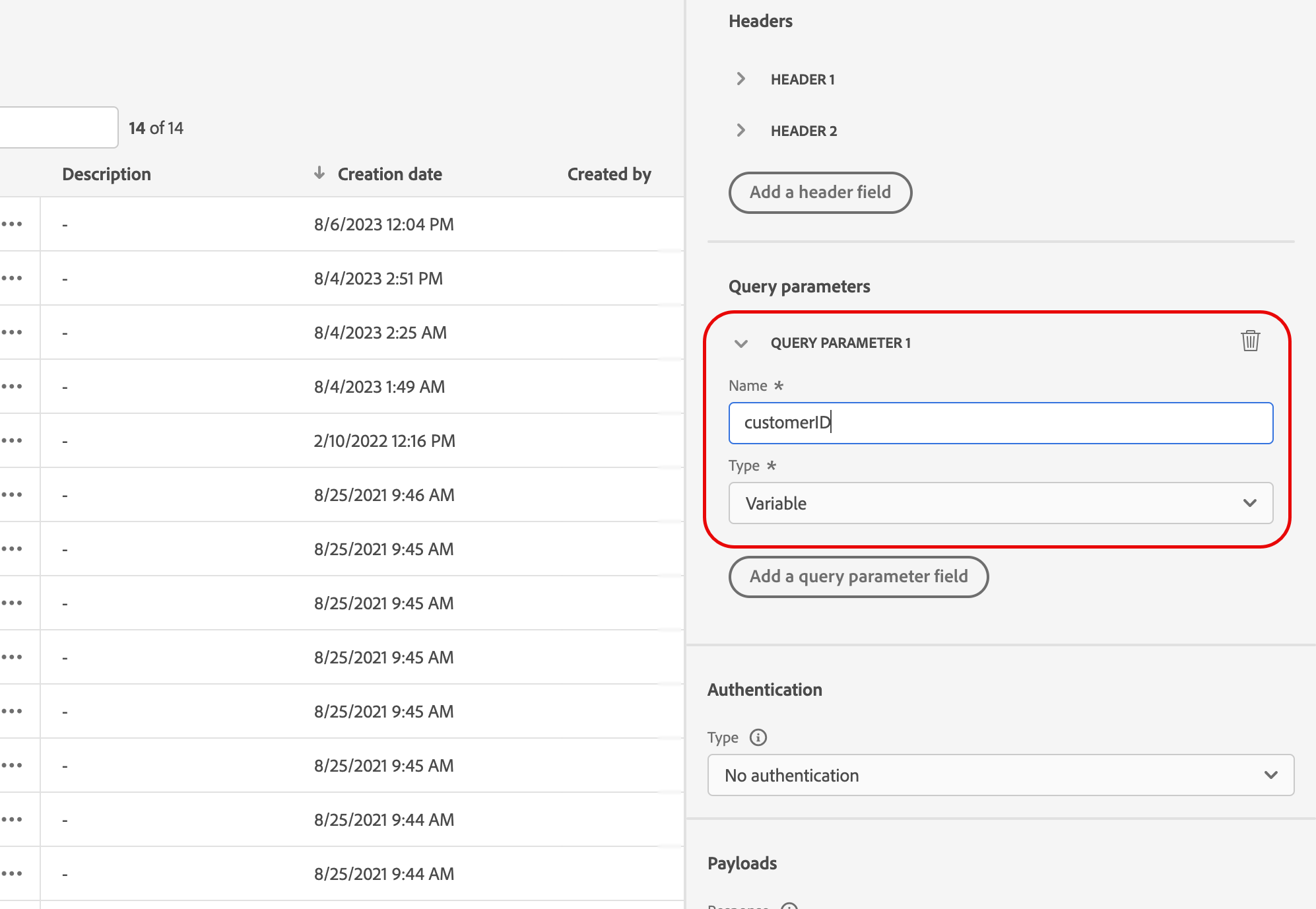Open more options for 8/4/2023 2:51 PM row
The width and height of the screenshot is (1316, 909).
coord(12,279)
